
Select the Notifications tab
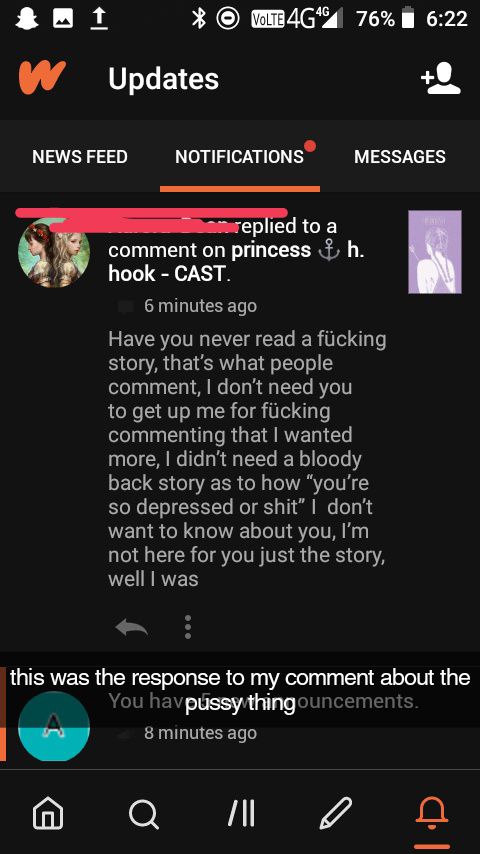240,157
